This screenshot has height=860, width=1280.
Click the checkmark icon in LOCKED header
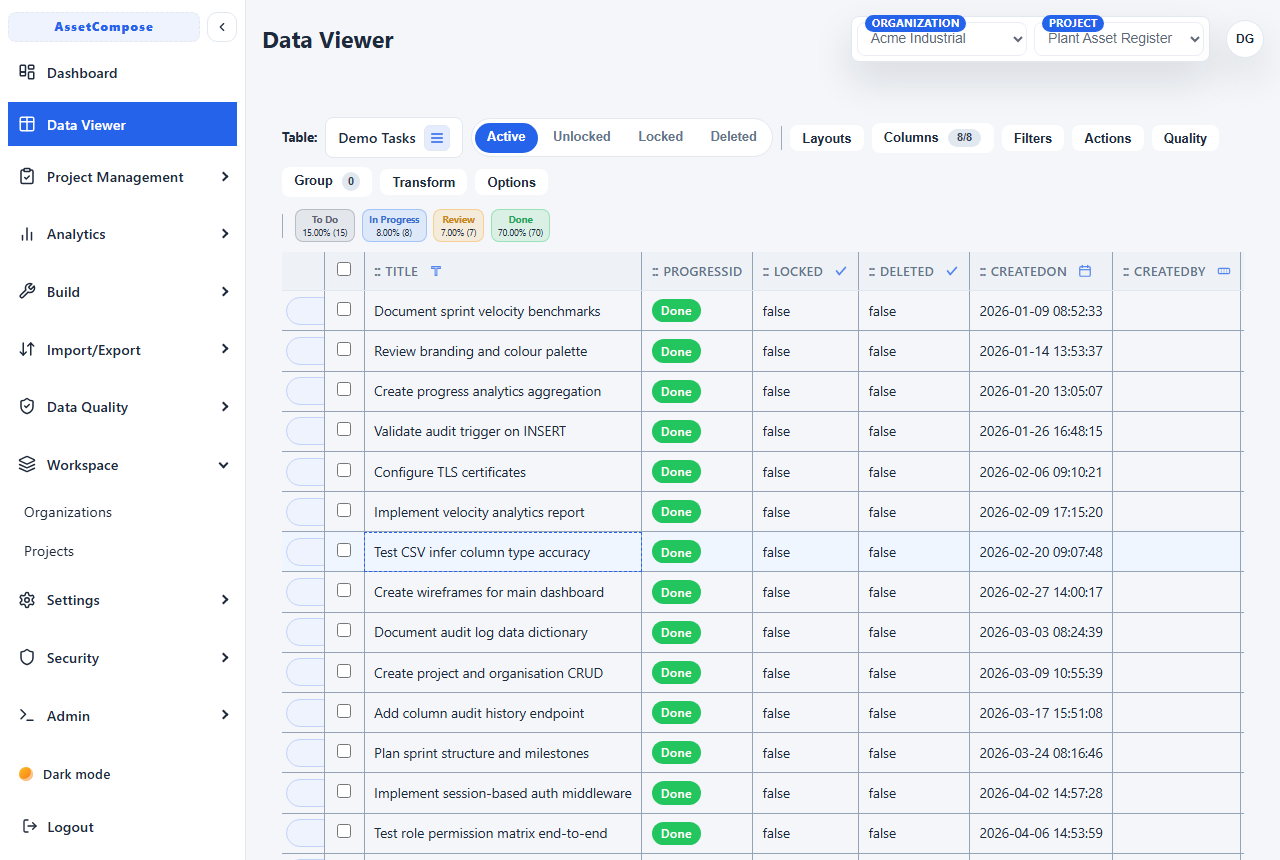pos(841,271)
